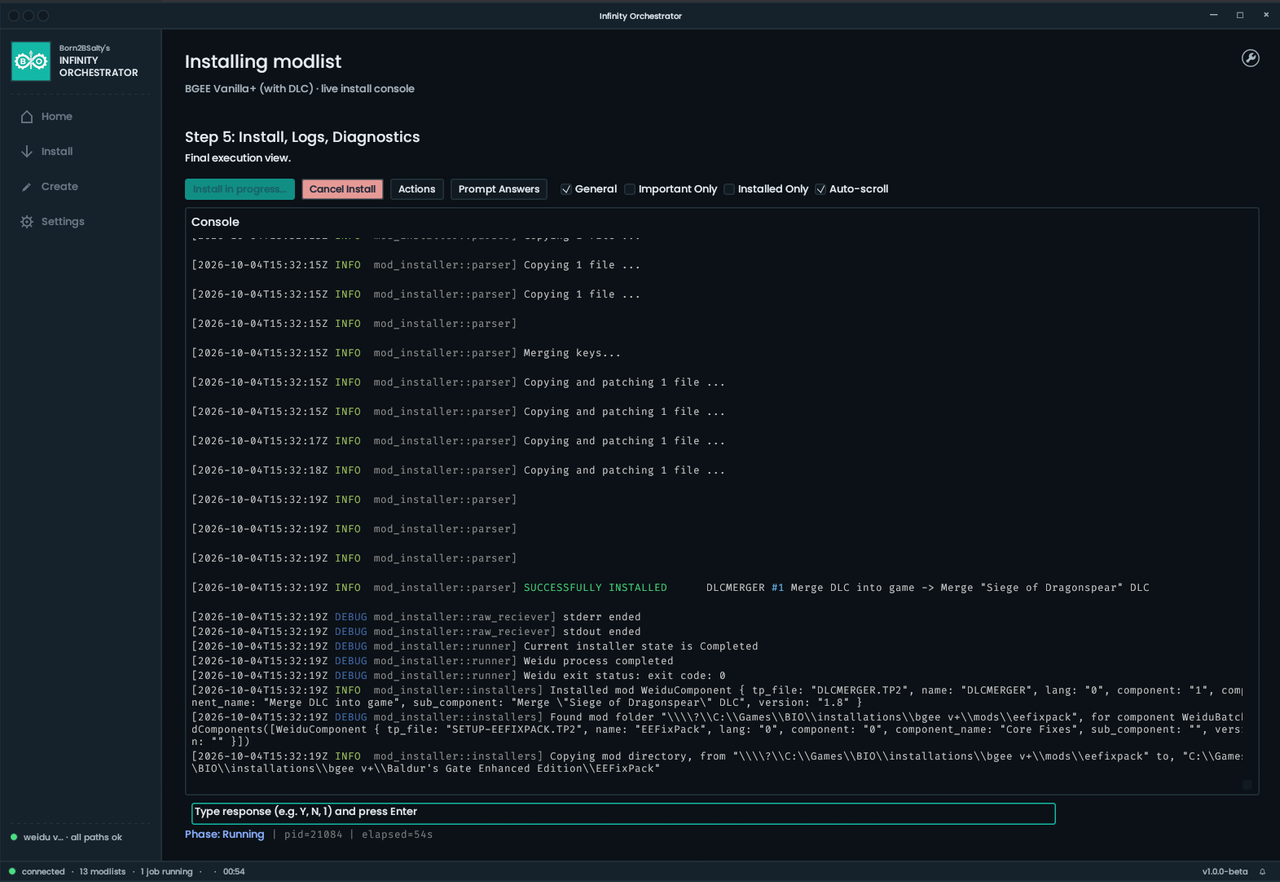
Task: Click the Infinity Orchestrator gear logo
Action: 31,61
